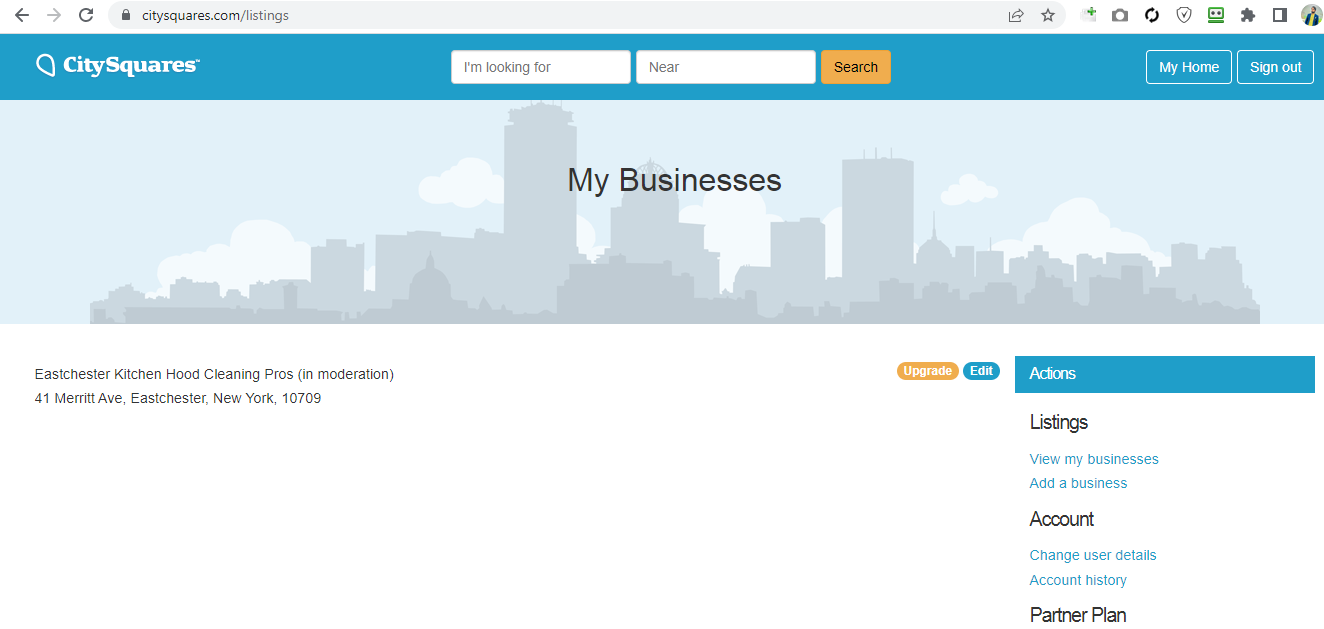Open the green robot extension icon

[x=1216, y=15]
